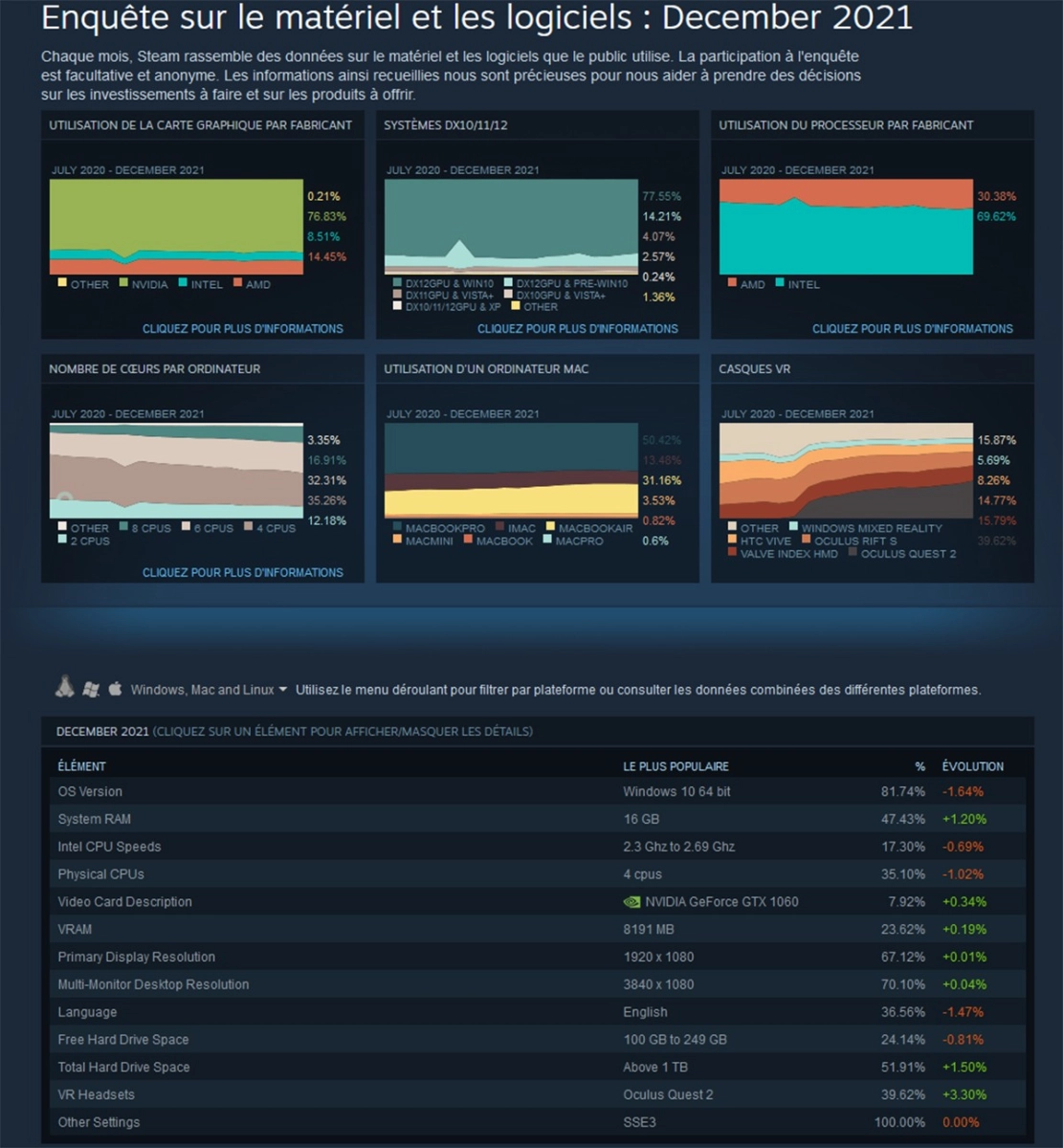Click the MACBOOKPRO legend swatch
This screenshot has height=1148, width=1063.
[398, 528]
